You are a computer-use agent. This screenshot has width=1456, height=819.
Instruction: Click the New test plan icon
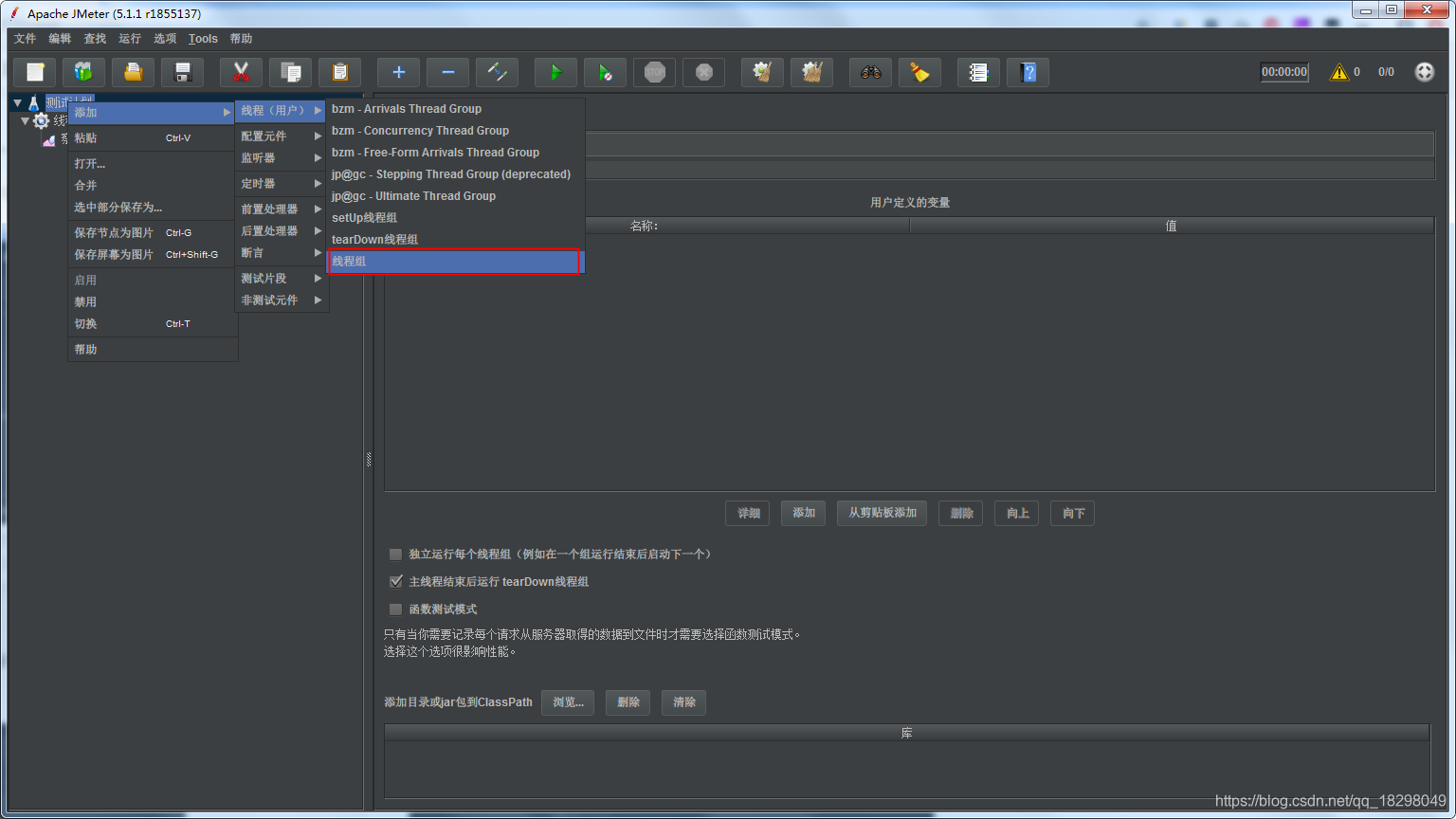click(x=35, y=72)
